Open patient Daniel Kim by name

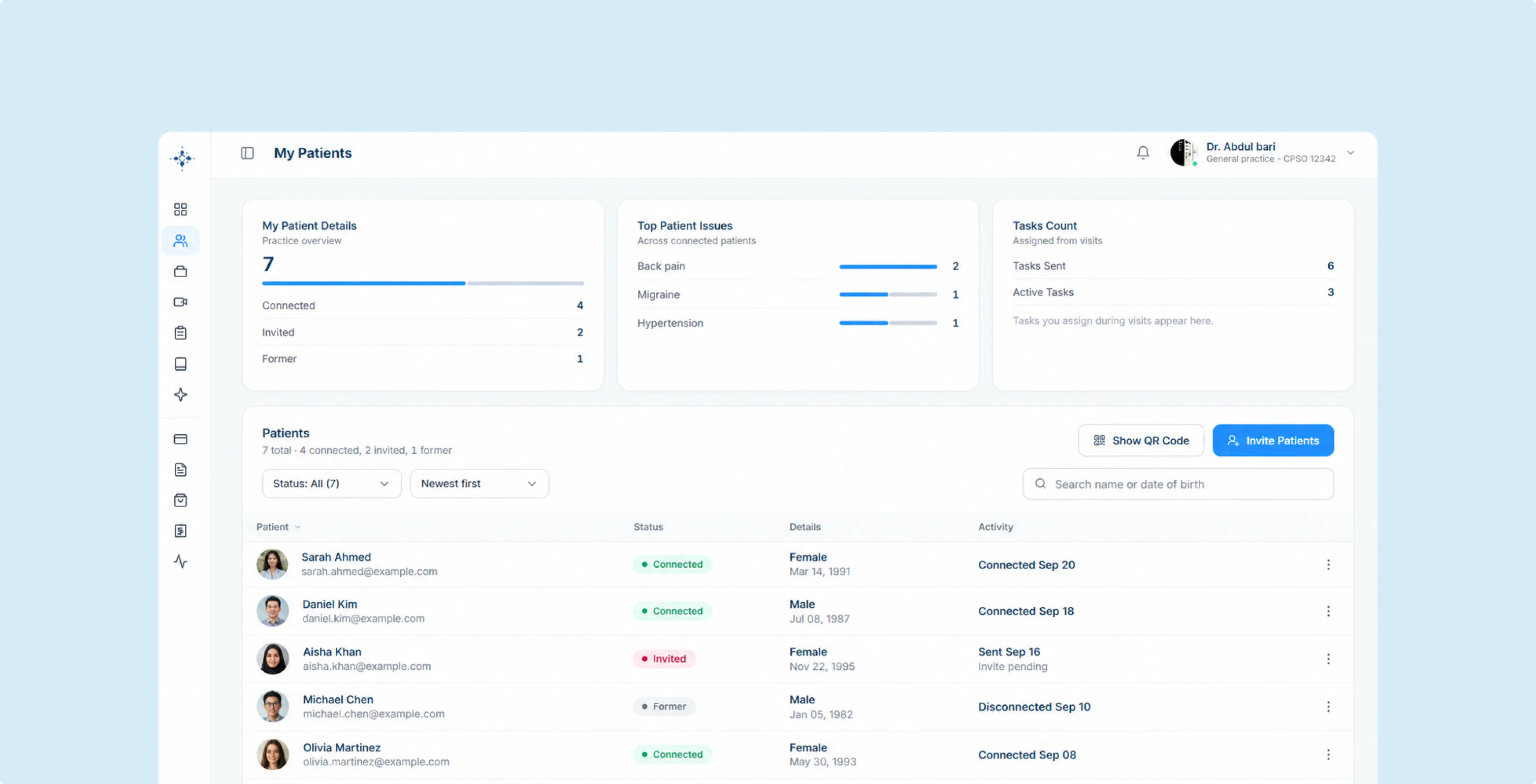pyautogui.click(x=329, y=604)
